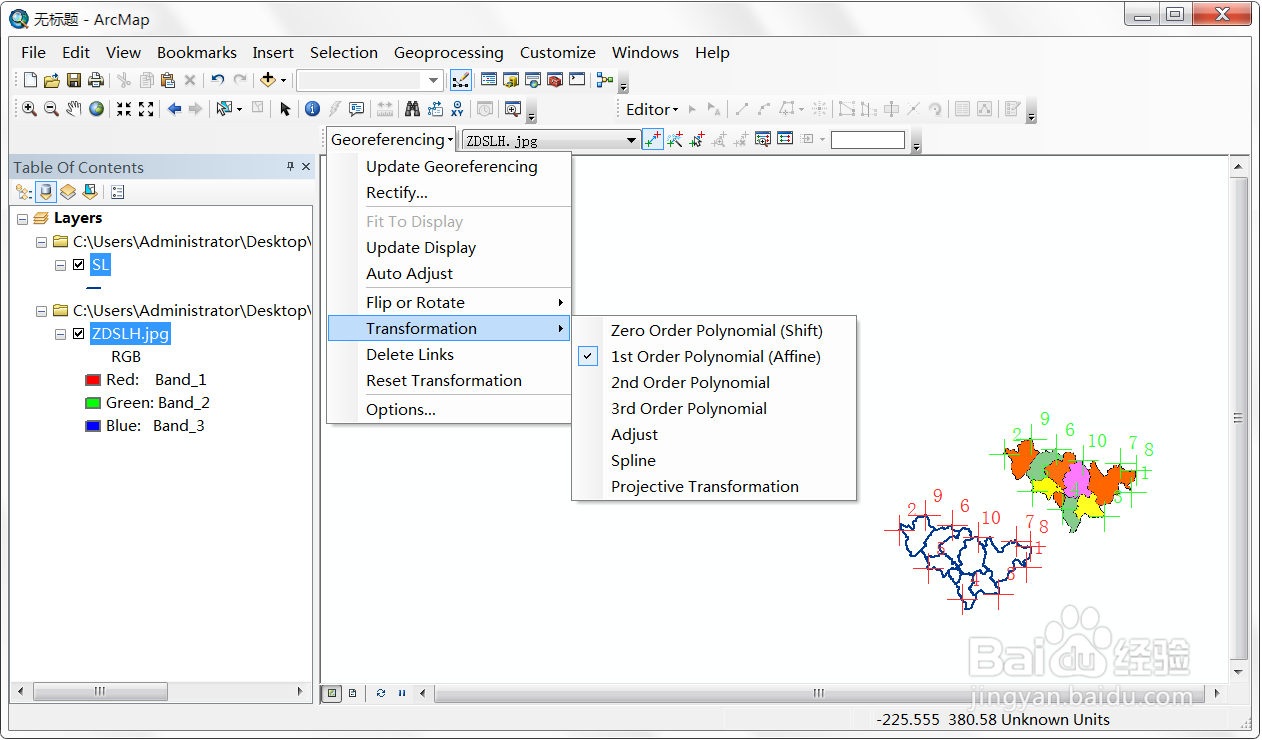
Task: Open the map scale dropdown
Action: [x=434, y=80]
